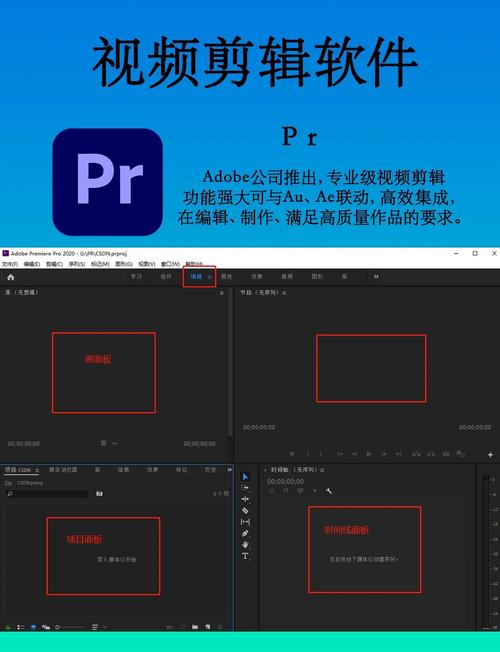Viewport: 500px width, 652px height.
Task: Select the Selection arrow tool
Action: click(245, 477)
